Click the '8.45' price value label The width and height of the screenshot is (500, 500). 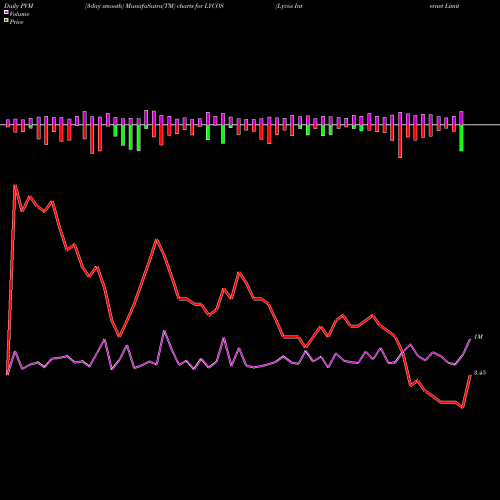point(480,373)
